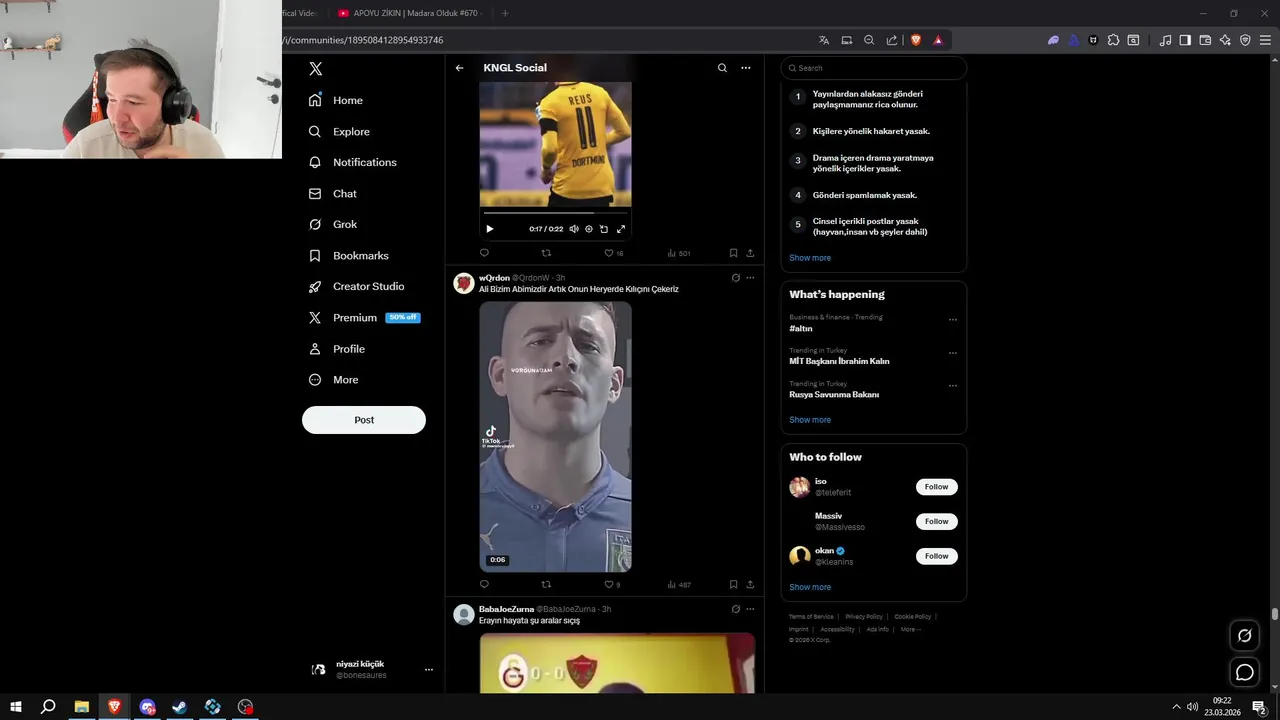The image size is (1280, 720).
Task: Open Grok actions on wQrdon's post
Action: [735, 278]
